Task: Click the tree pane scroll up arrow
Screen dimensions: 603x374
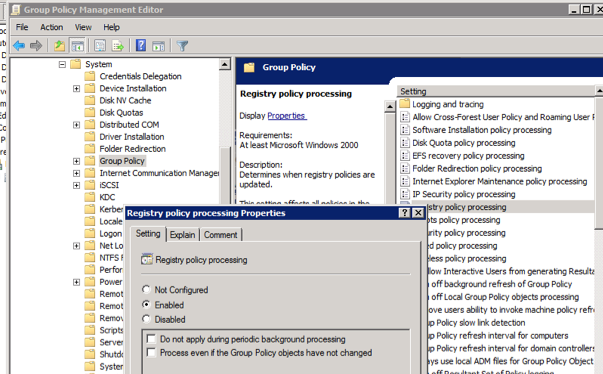Action: coord(225,64)
